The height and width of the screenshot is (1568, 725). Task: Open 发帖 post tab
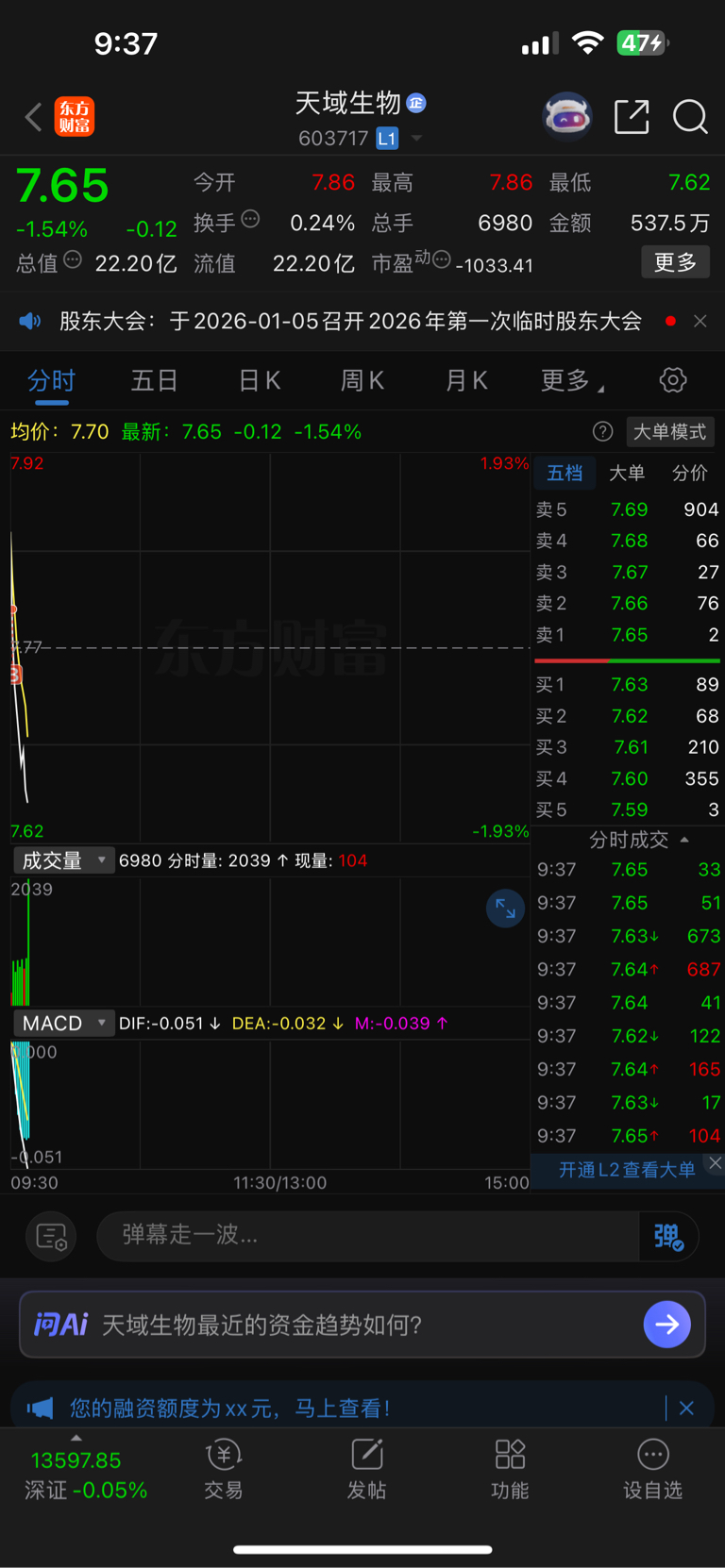point(366,1470)
